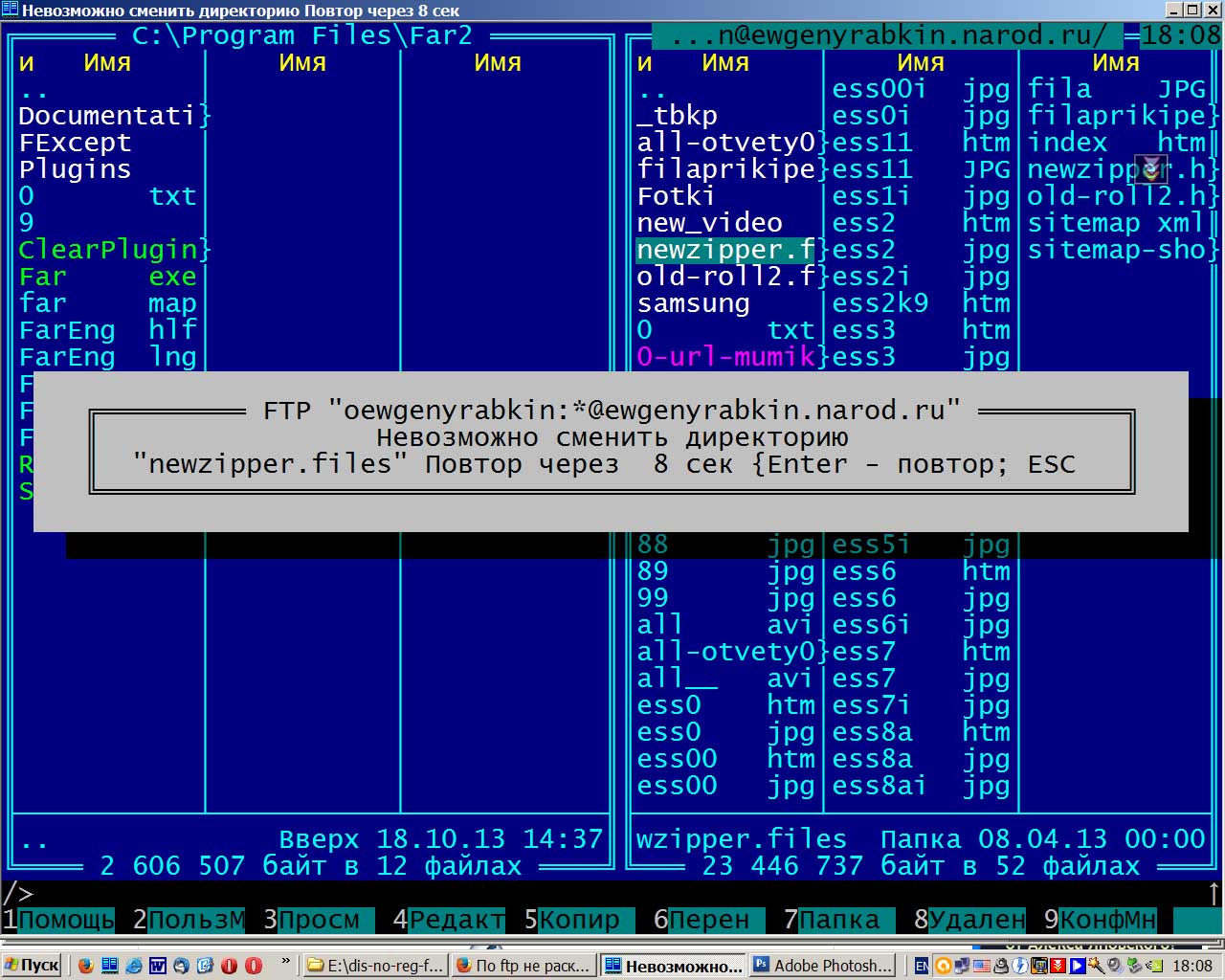Start Microsoft Word from Quick Launch
The width and height of the screenshot is (1225, 980).
click(158, 966)
